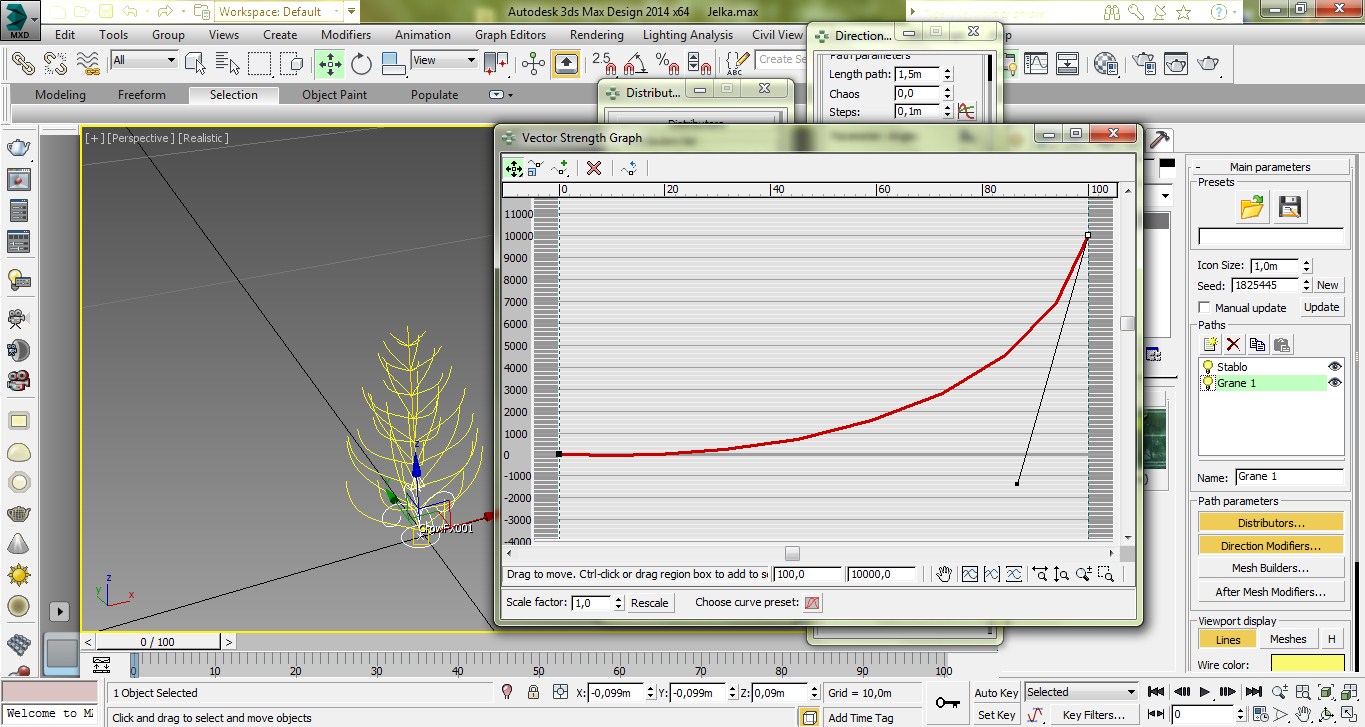1365x727 pixels.
Task: Click Scale Keys tool in graph window
Action: tap(535, 168)
